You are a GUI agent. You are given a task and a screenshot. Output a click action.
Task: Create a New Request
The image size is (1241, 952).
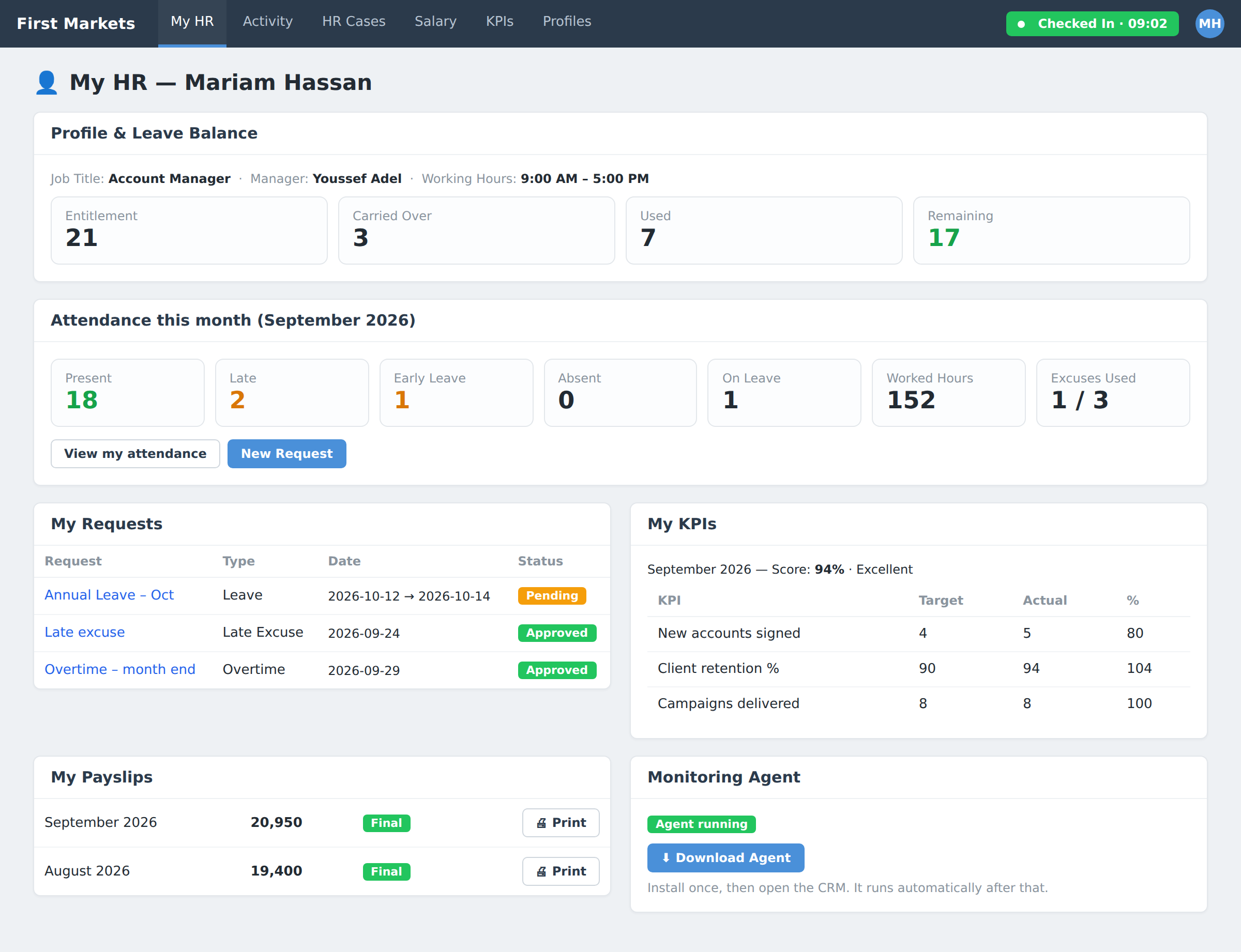[x=287, y=453]
